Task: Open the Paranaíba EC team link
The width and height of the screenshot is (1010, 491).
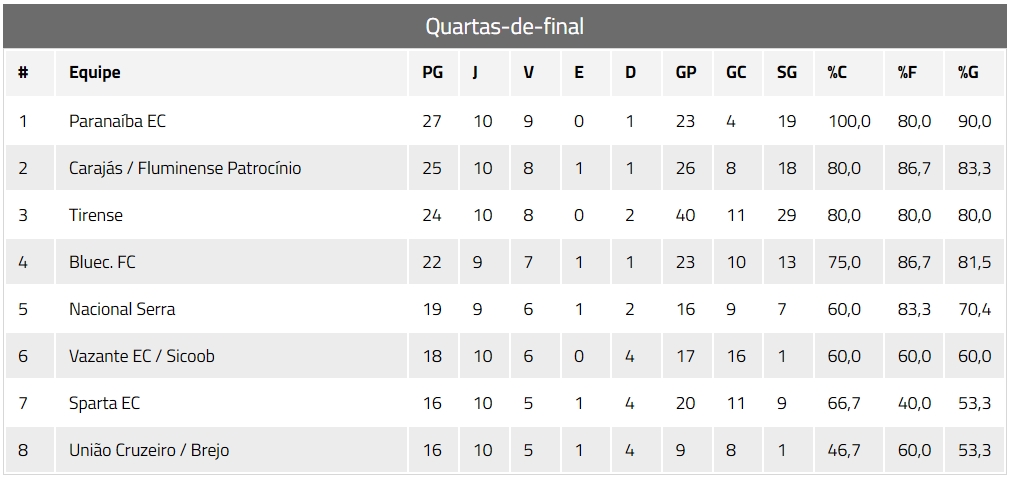Action: click(x=117, y=121)
